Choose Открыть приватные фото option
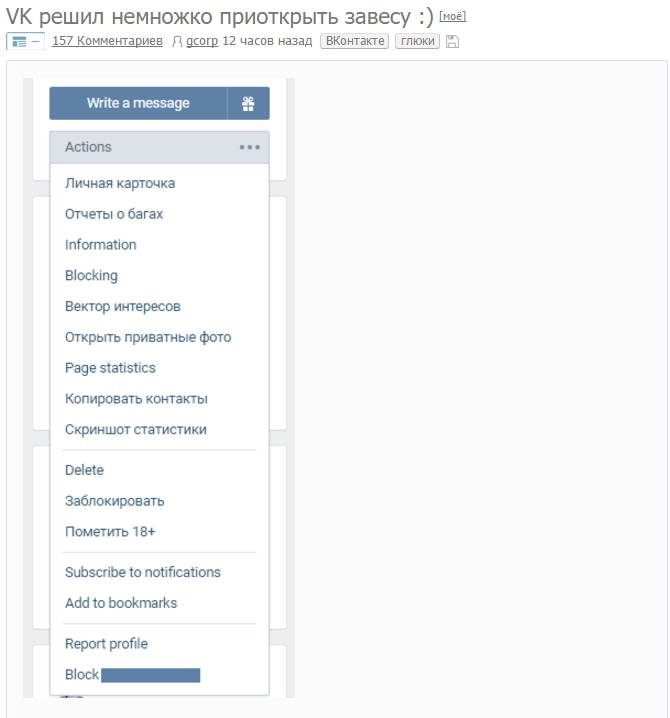The image size is (670, 718). (148, 337)
